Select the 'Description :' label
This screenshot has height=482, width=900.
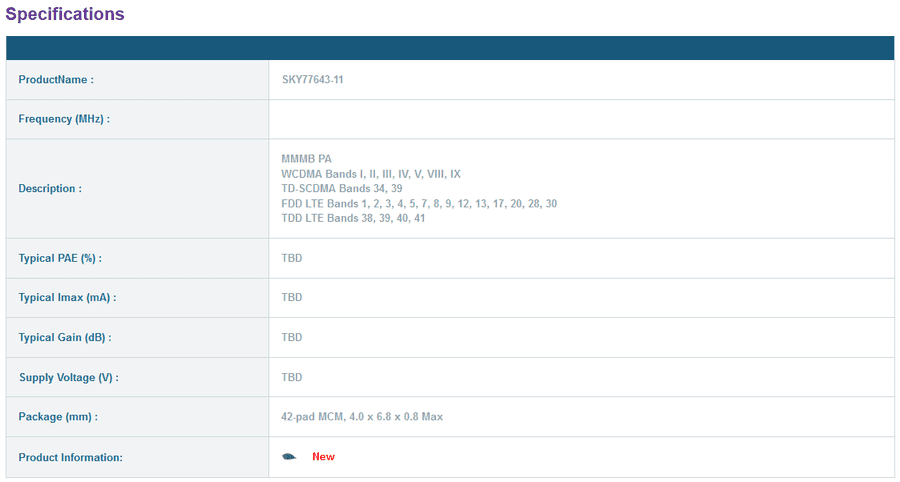pyautogui.click(x=50, y=188)
